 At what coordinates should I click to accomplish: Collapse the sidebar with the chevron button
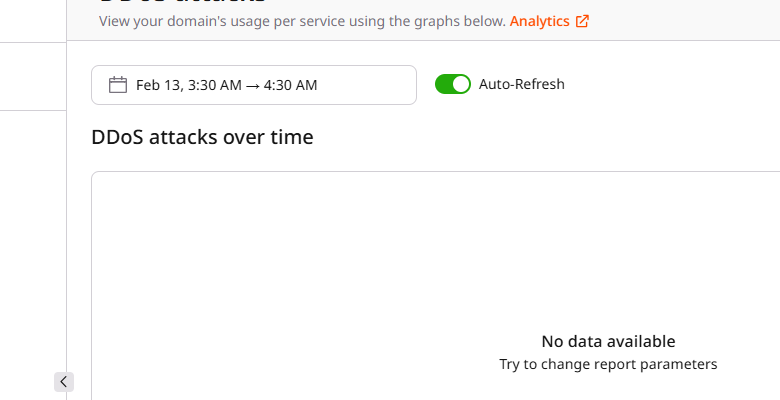click(64, 381)
